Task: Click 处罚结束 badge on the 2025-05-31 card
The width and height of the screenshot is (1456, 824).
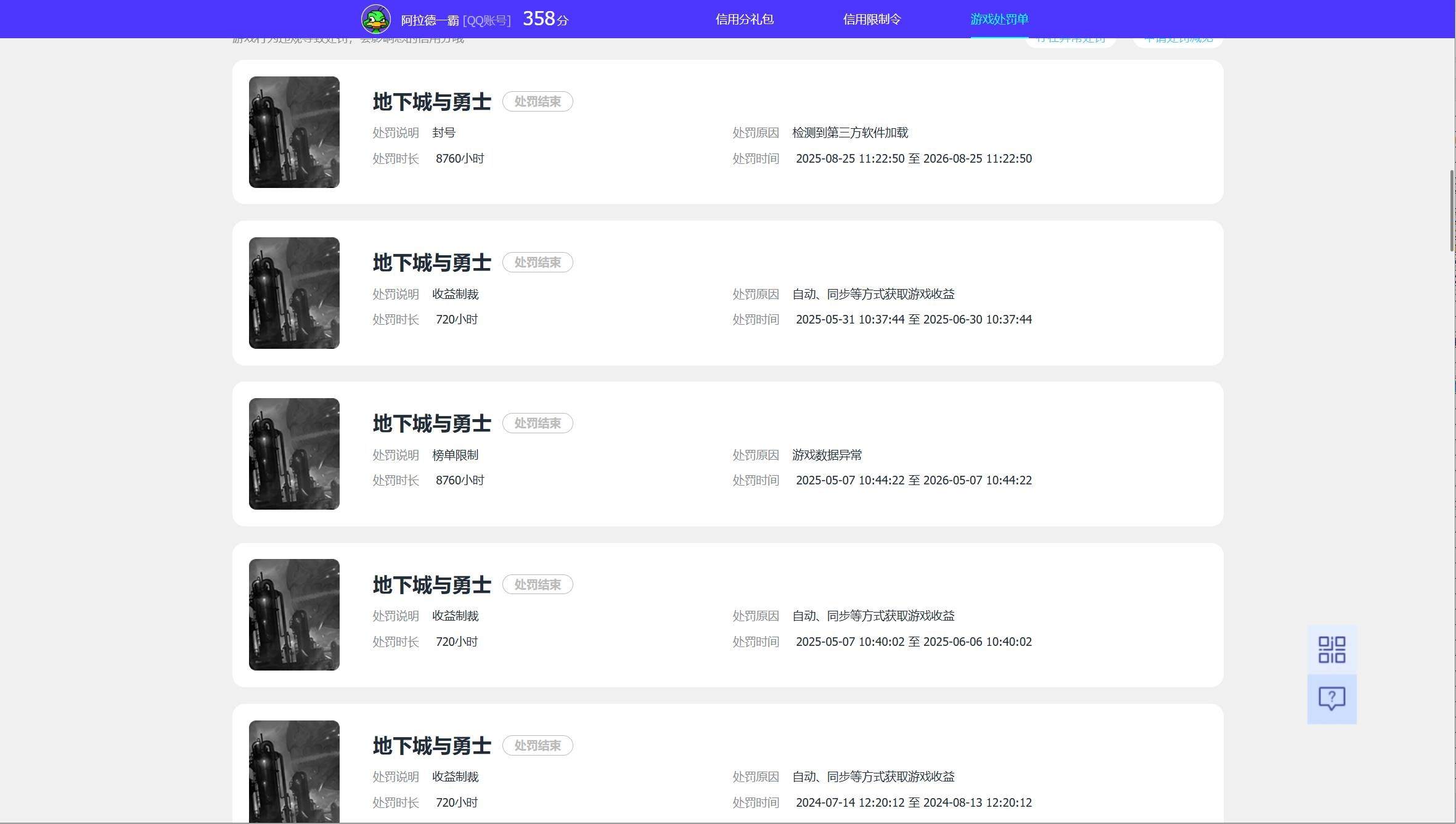Action: (x=538, y=263)
